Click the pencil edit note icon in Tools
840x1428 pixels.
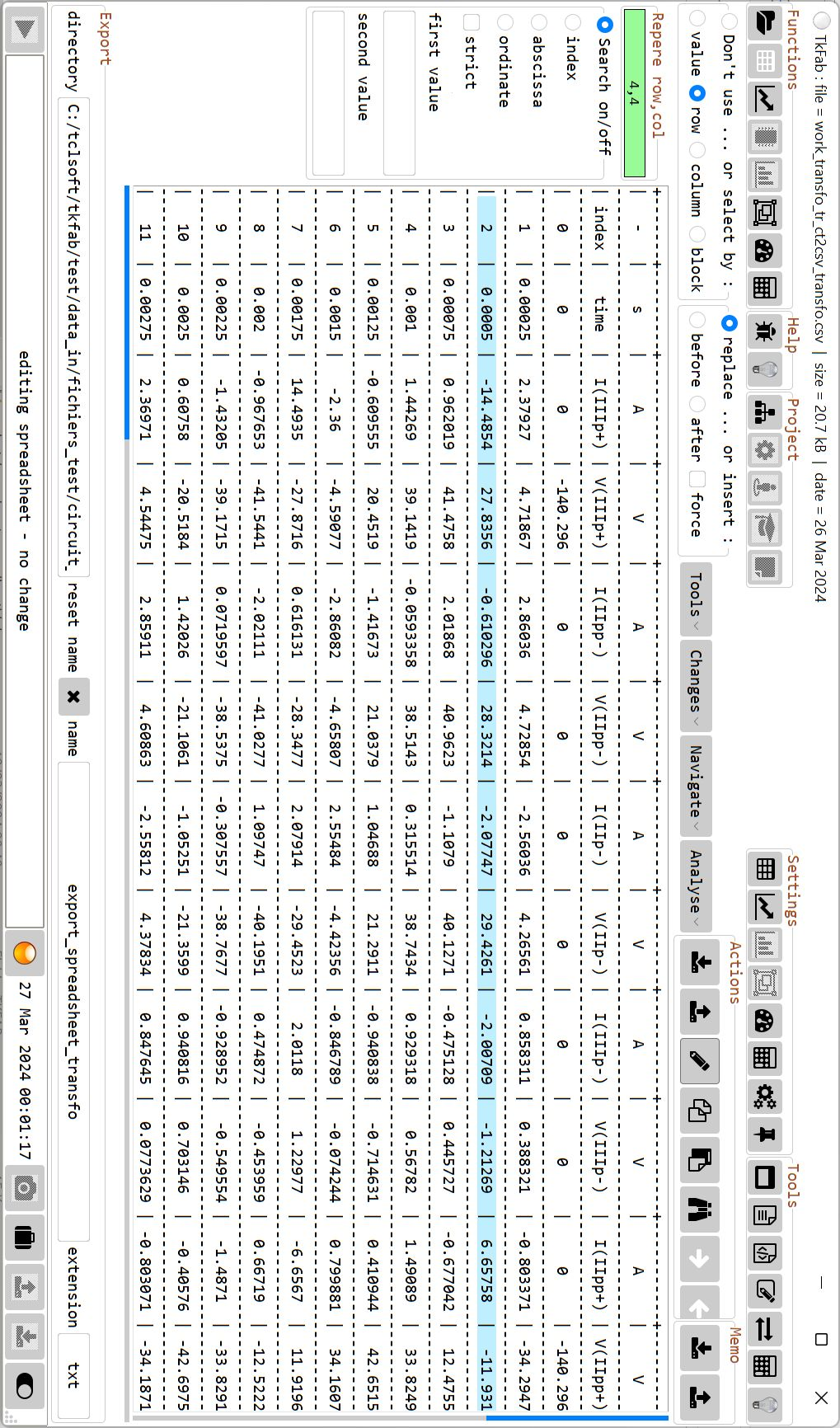(765, 1291)
